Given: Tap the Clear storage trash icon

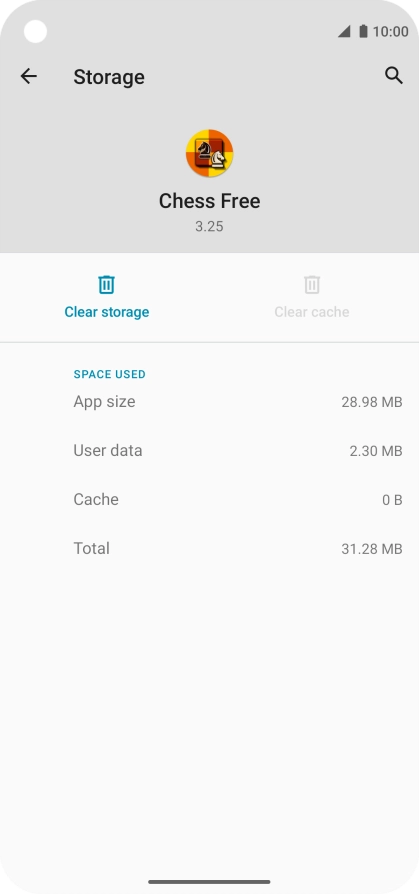Looking at the screenshot, I should (x=107, y=285).
